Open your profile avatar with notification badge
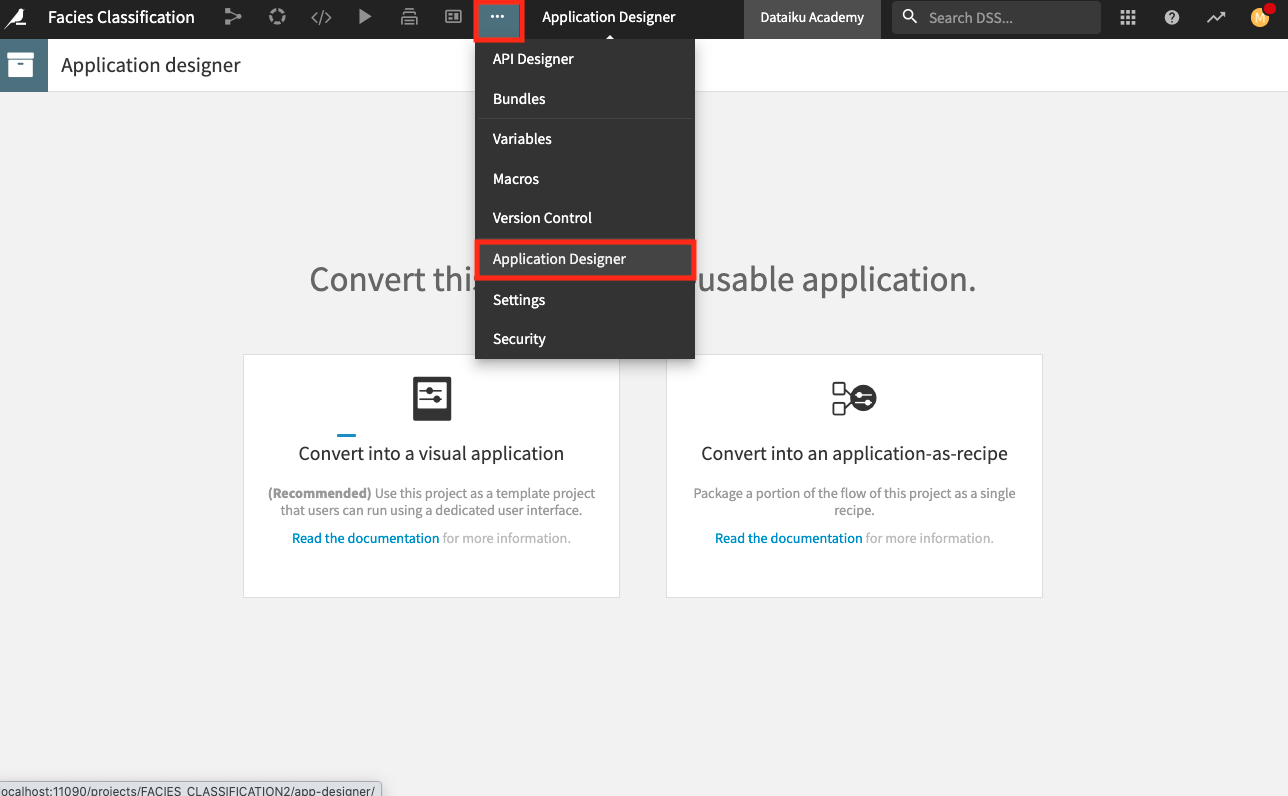This screenshot has width=1288, height=796. click(x=1258, y=17)
